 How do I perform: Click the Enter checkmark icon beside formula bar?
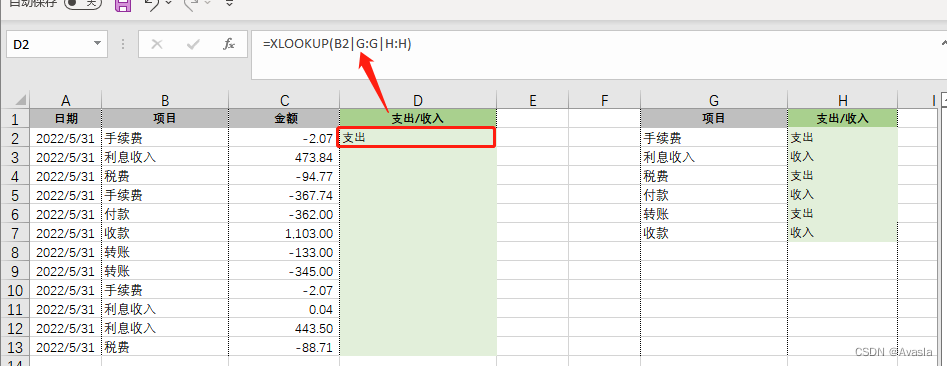(x=193, y=44)
